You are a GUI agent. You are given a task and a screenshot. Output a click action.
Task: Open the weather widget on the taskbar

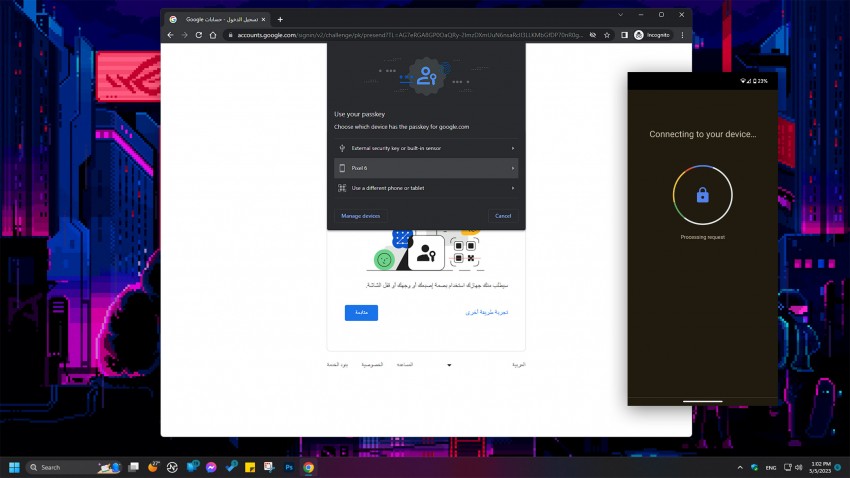pyautogui.click(x=153, y=467)
